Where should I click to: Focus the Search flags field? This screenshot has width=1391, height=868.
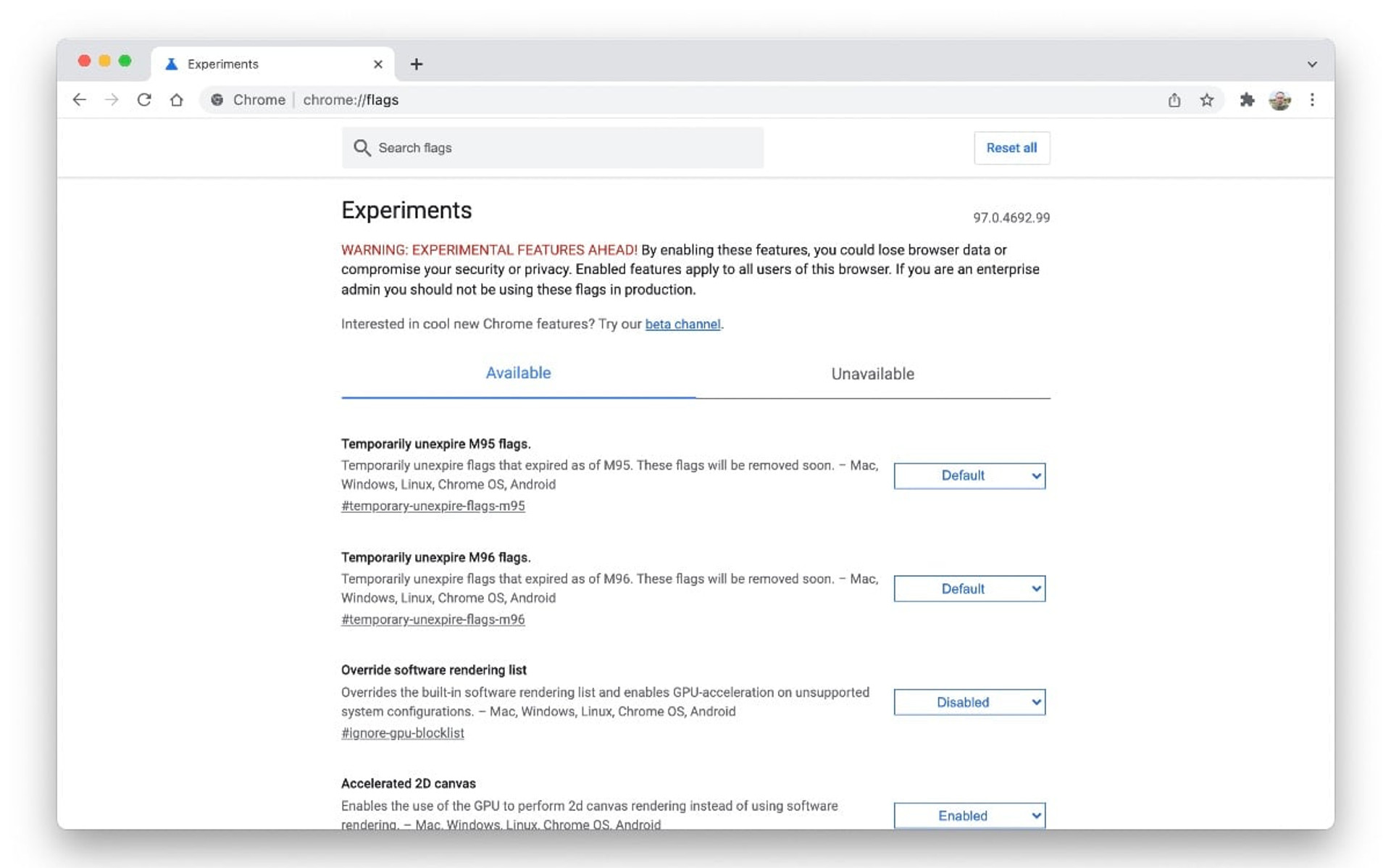(x=553, y=148)
